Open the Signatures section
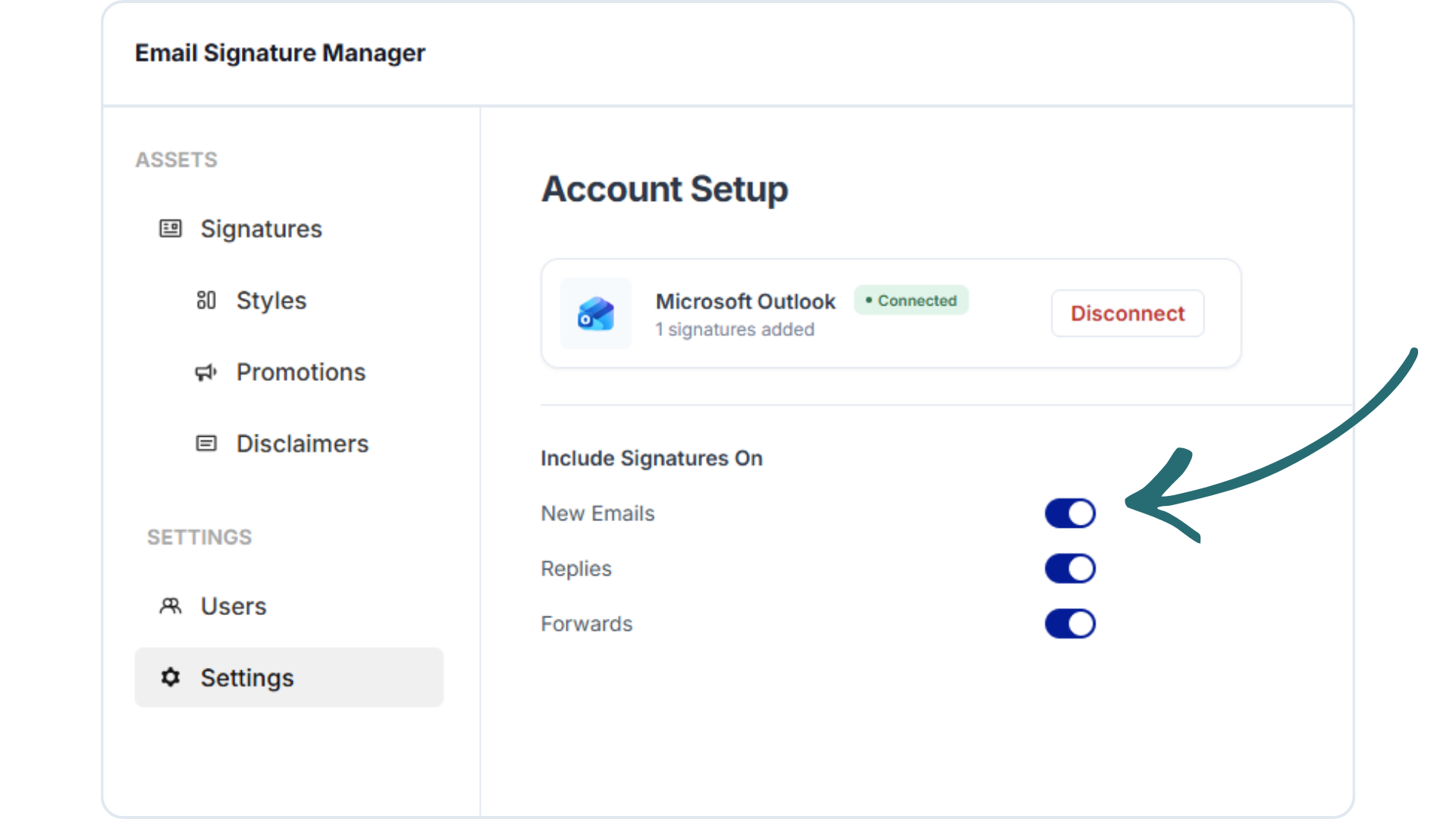 tap(261, 229)
